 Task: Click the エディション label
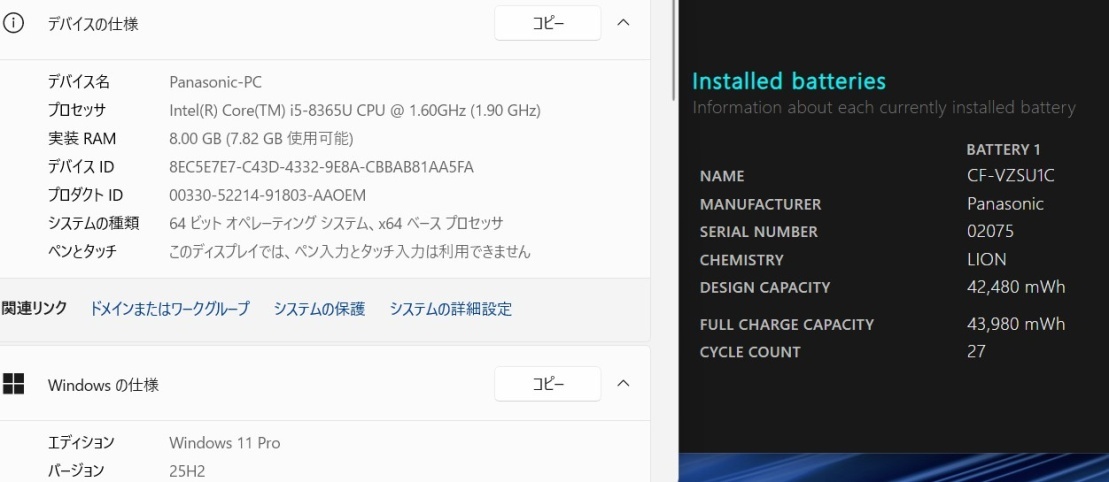81,443
